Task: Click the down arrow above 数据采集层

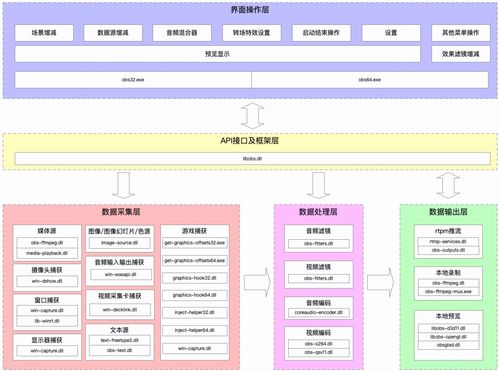Action: [x=123, y=185]
